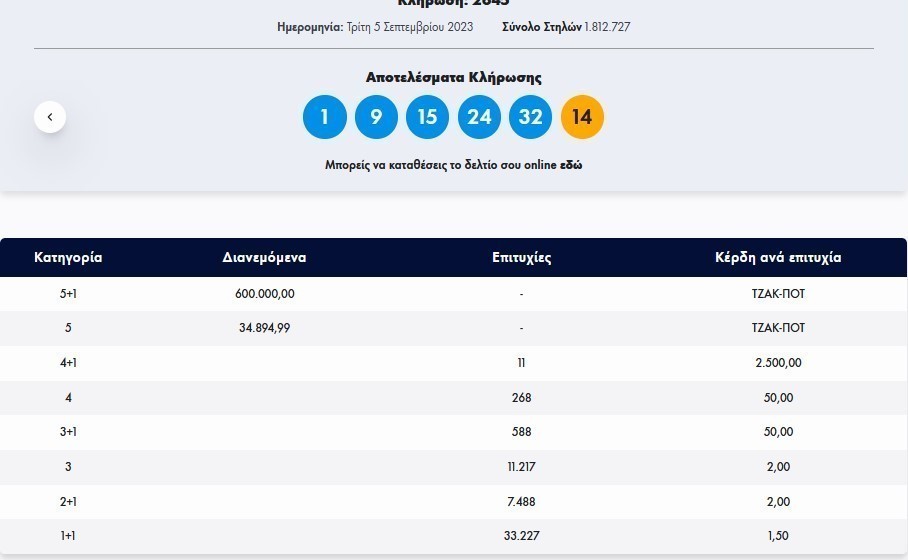This screenshot has width=908, height=560.
Task: Click the blue ball number 1
Action: point(324,117)
